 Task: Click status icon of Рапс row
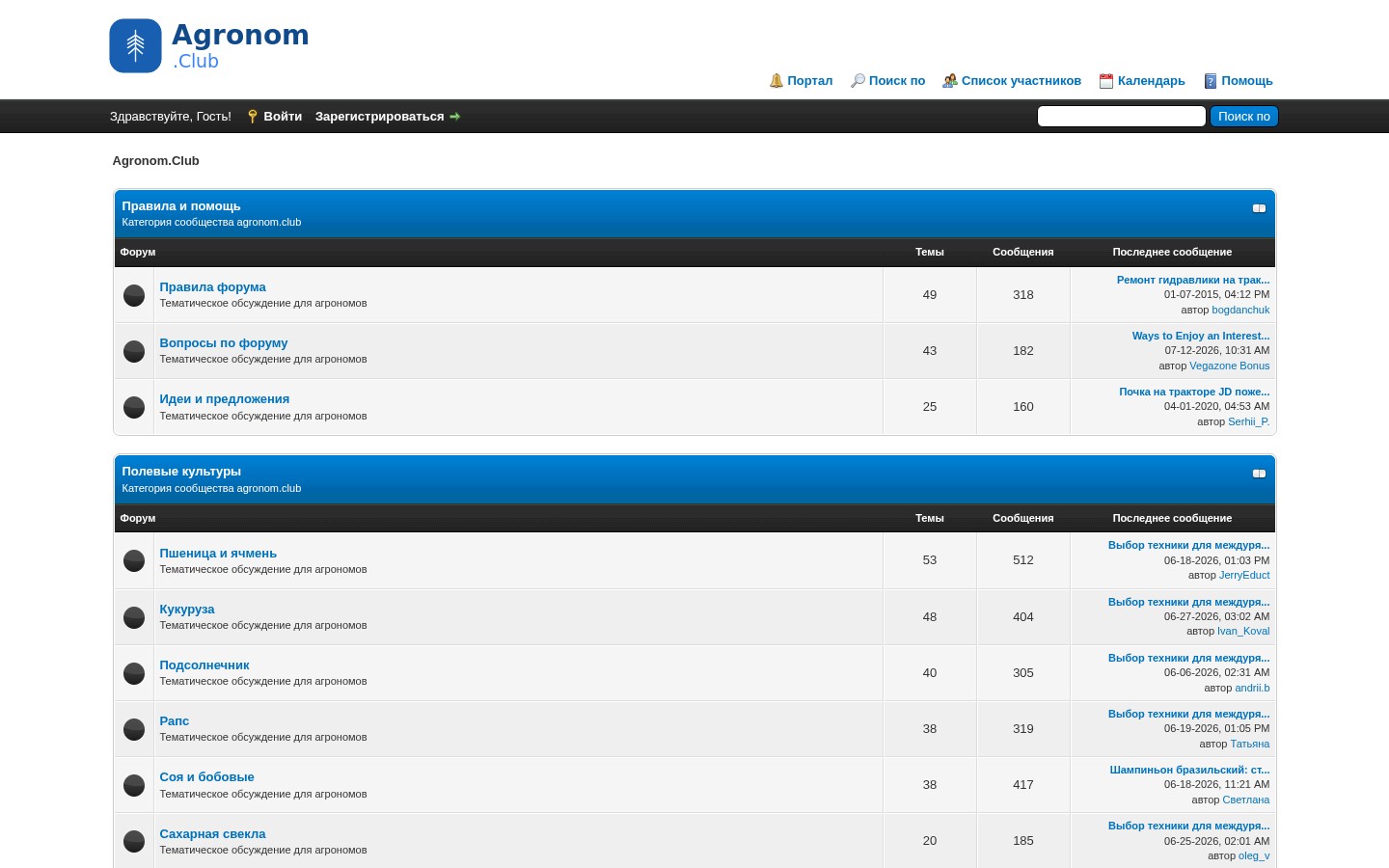[134, 729]
